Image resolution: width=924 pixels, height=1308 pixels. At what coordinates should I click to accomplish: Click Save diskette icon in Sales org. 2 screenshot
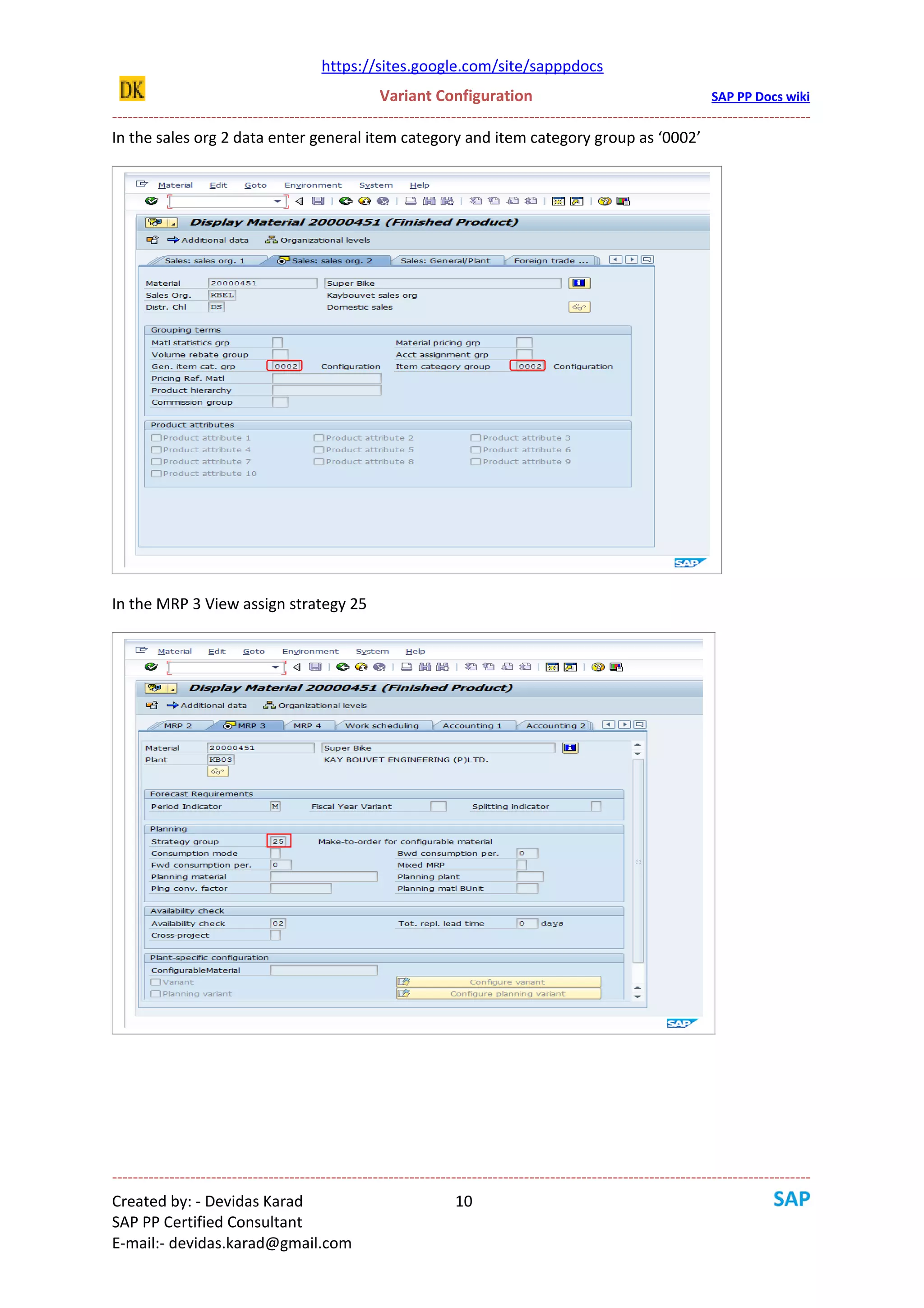pyautogui.click(x=318, y=201)
